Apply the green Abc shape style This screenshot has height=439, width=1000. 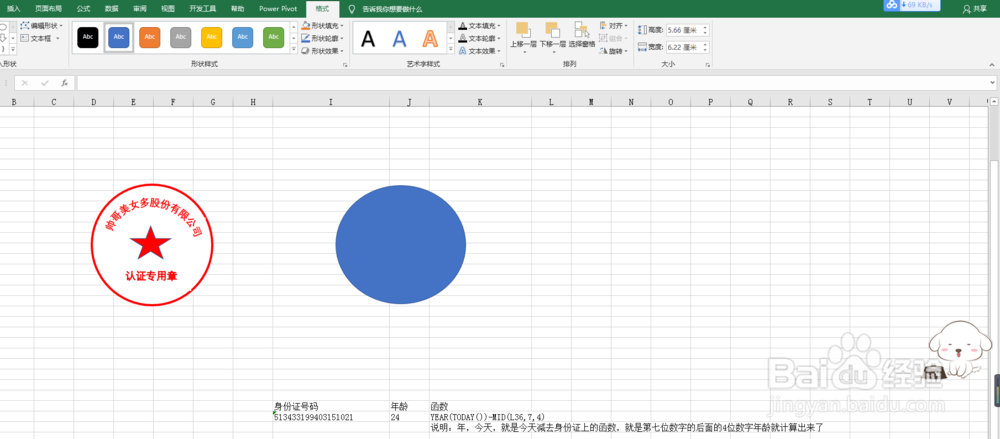point(274,38)
